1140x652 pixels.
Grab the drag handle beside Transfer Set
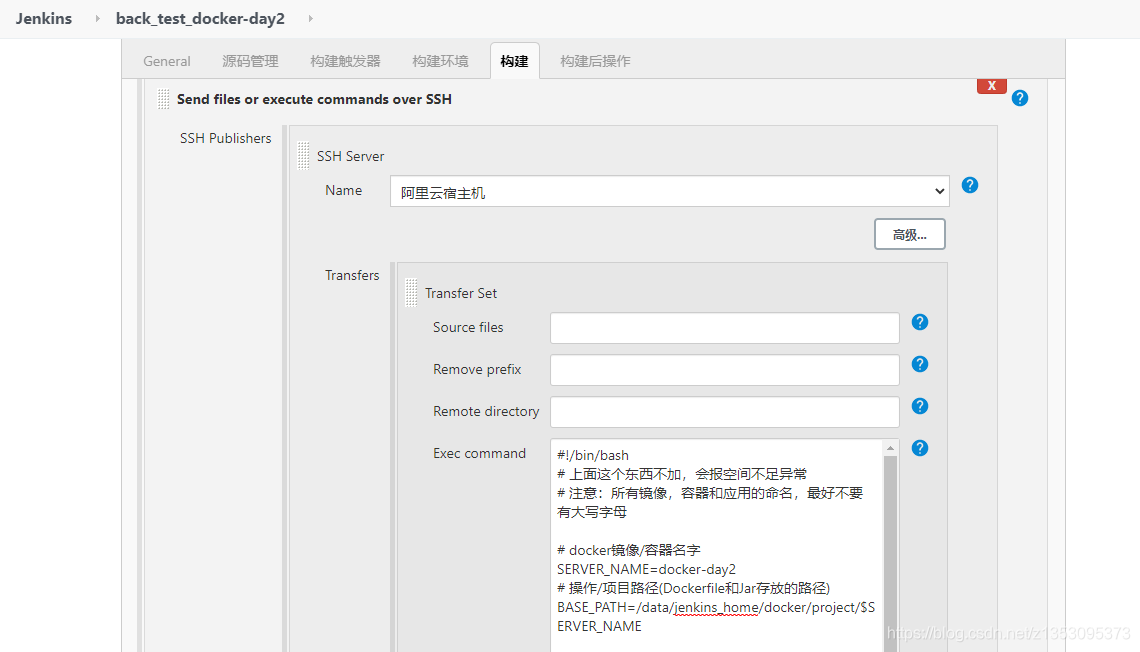[x=412, y=292]
